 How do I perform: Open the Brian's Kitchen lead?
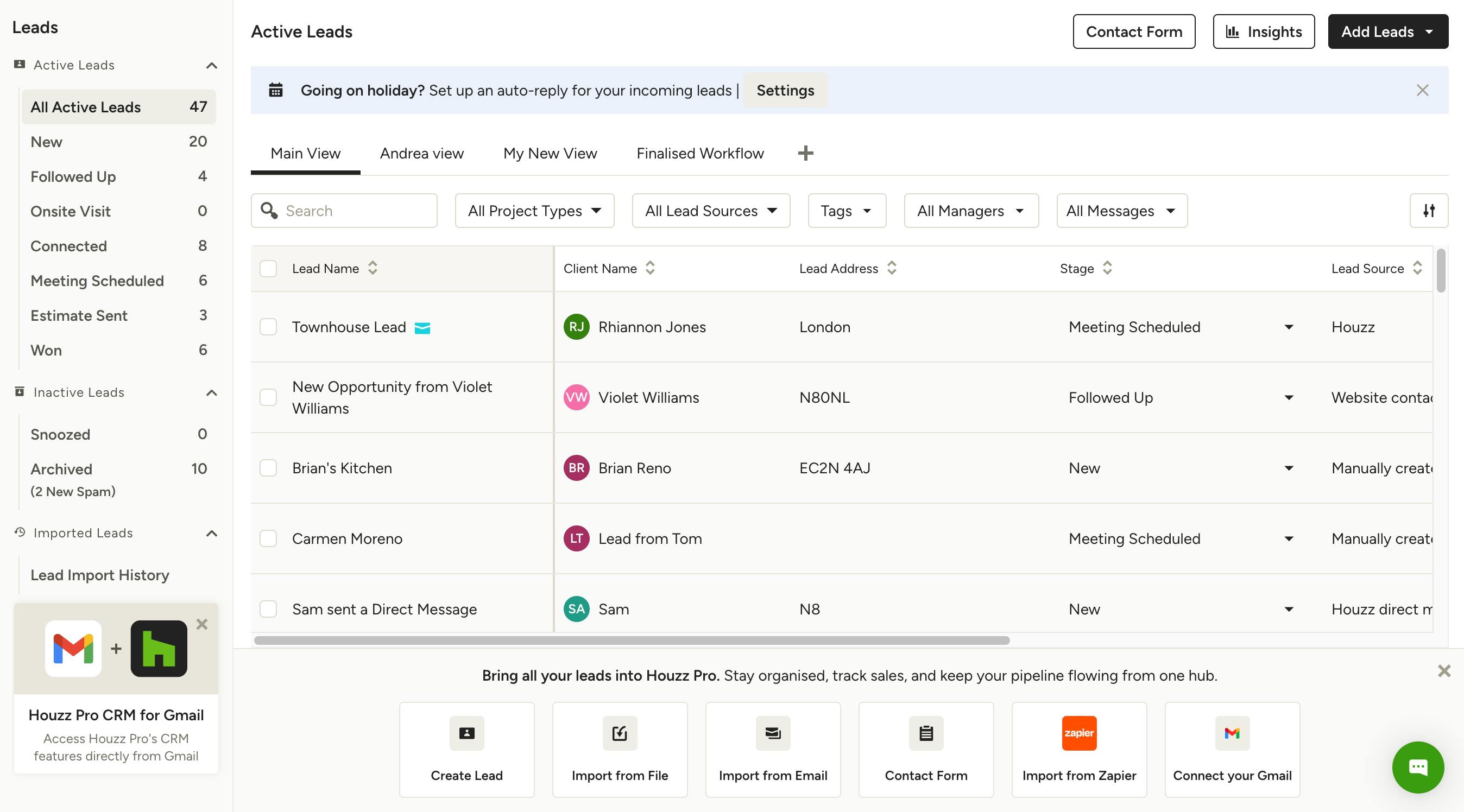342,468
